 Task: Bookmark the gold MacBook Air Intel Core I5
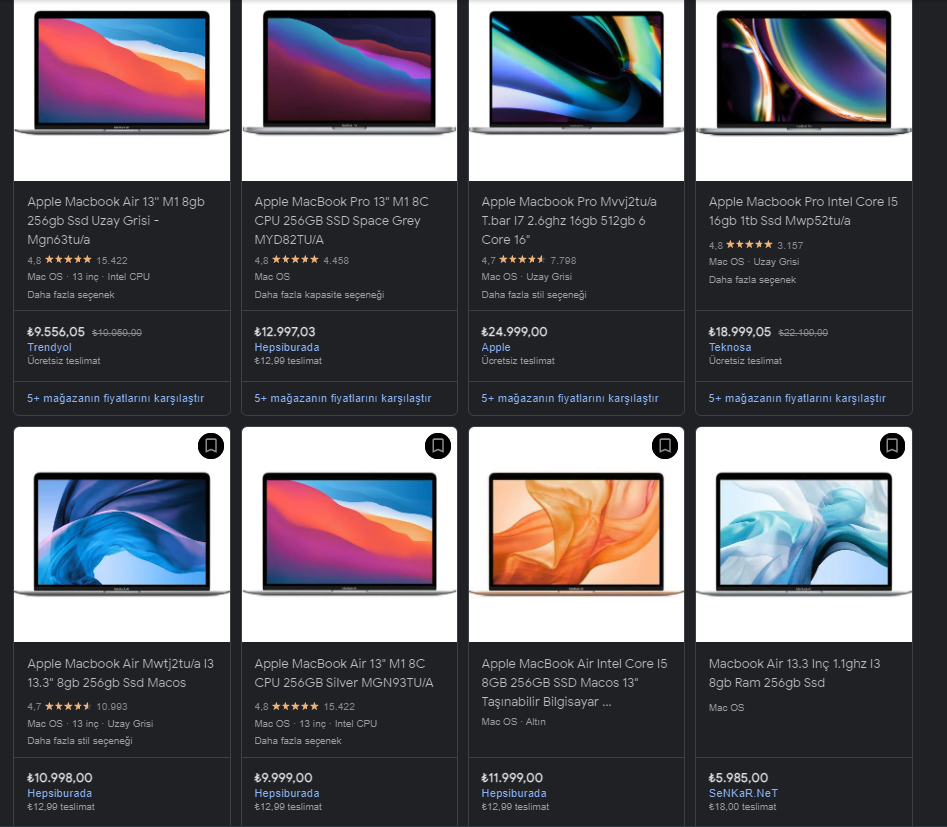pos(665,446)
